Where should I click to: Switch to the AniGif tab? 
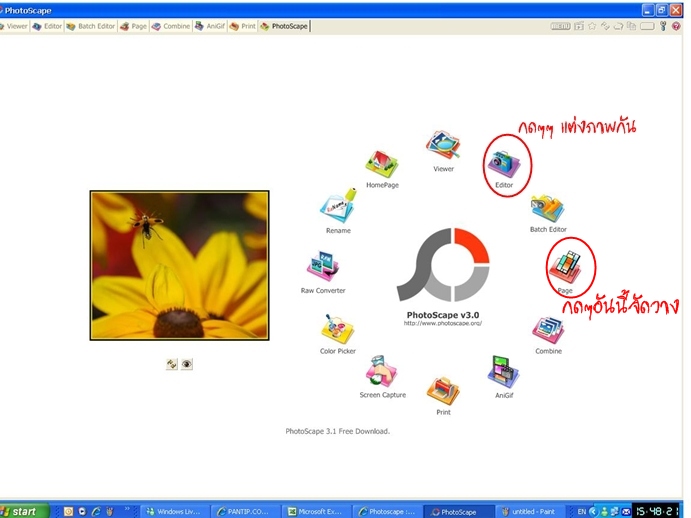coord(210,26)
